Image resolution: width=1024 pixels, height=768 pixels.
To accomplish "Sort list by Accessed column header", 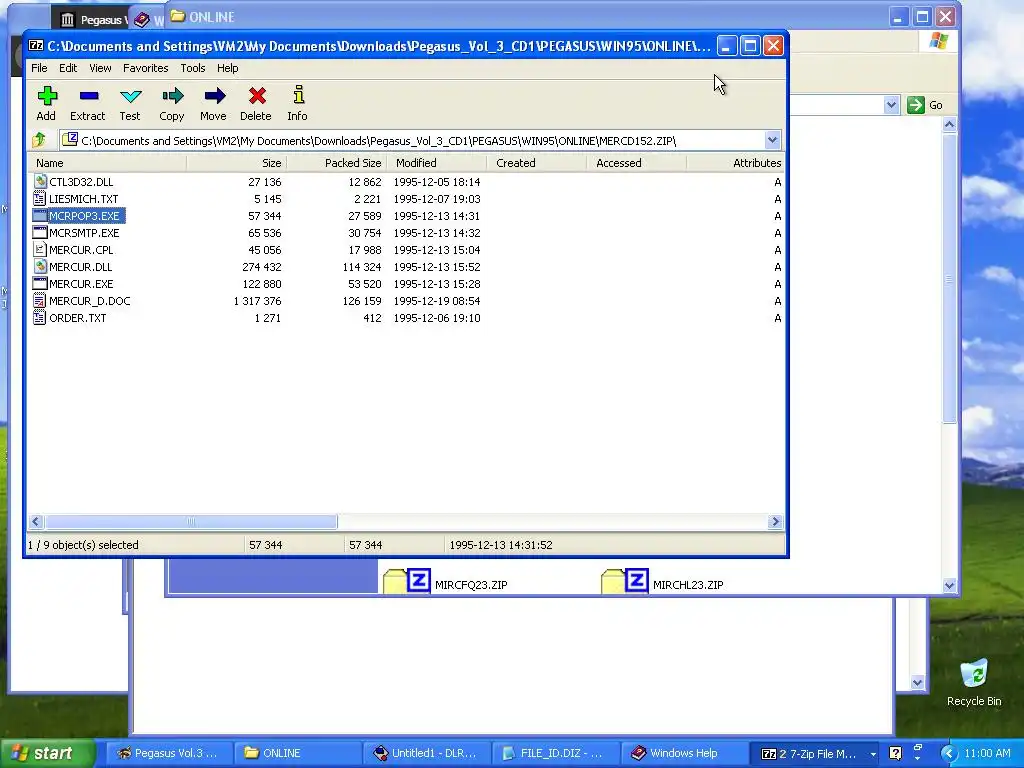I will pos(636,163).
